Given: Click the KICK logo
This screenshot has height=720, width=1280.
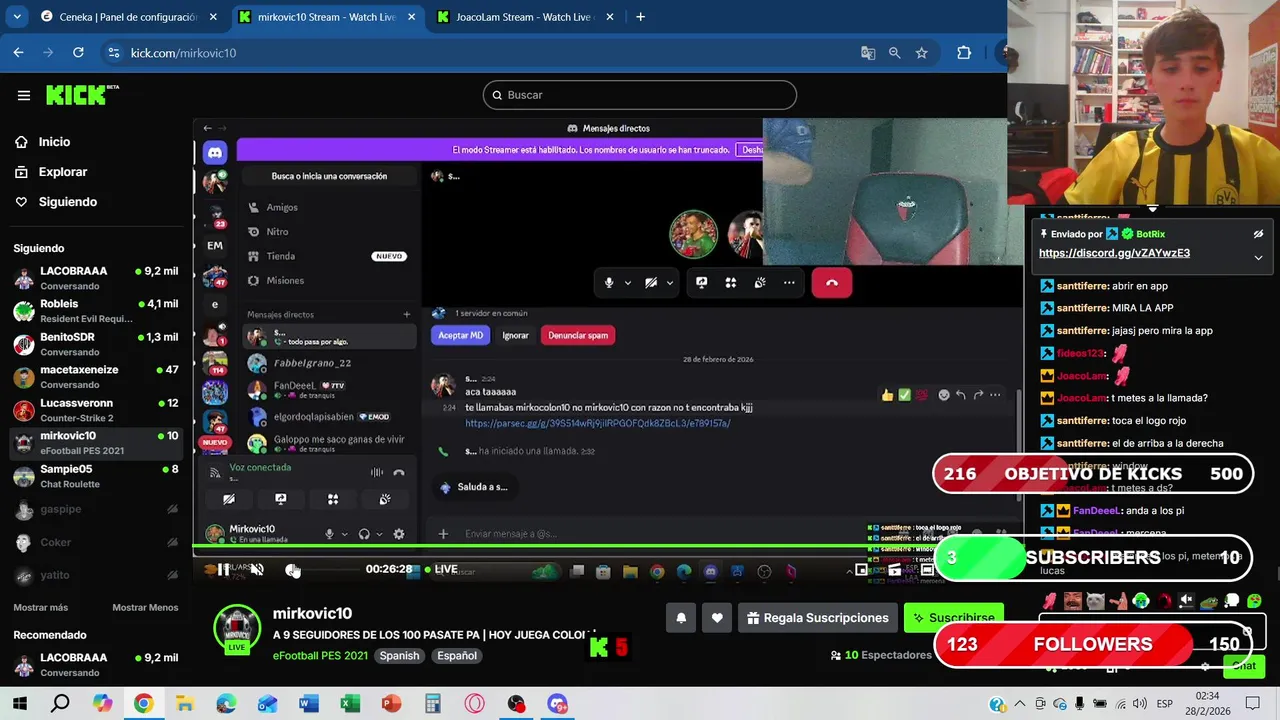Looking at the screenshot, I should pos(82,95).
